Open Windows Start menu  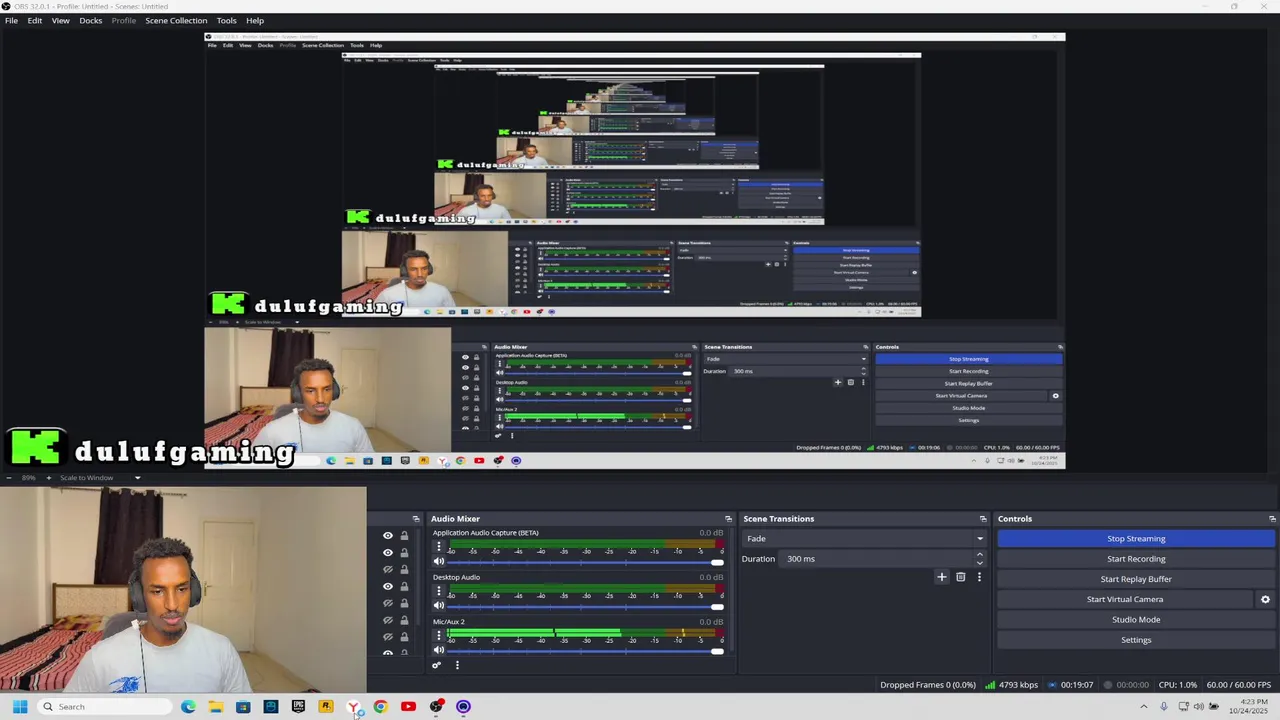tap(19, 707)
